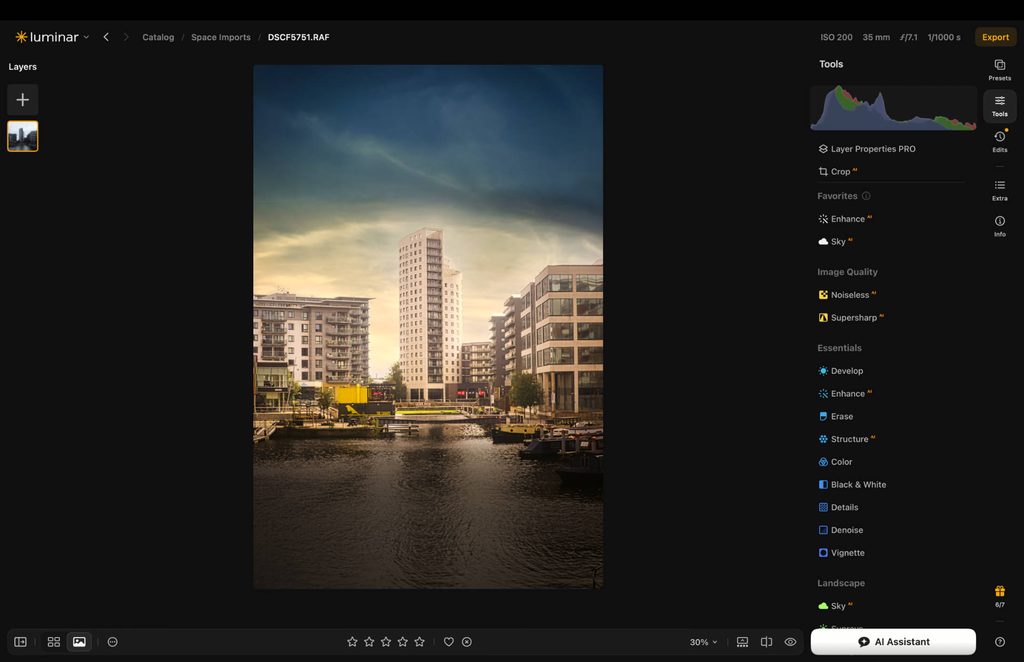Rate photo one star
1024x662 pixels.
pyautogui.click(x=352, y=642)
